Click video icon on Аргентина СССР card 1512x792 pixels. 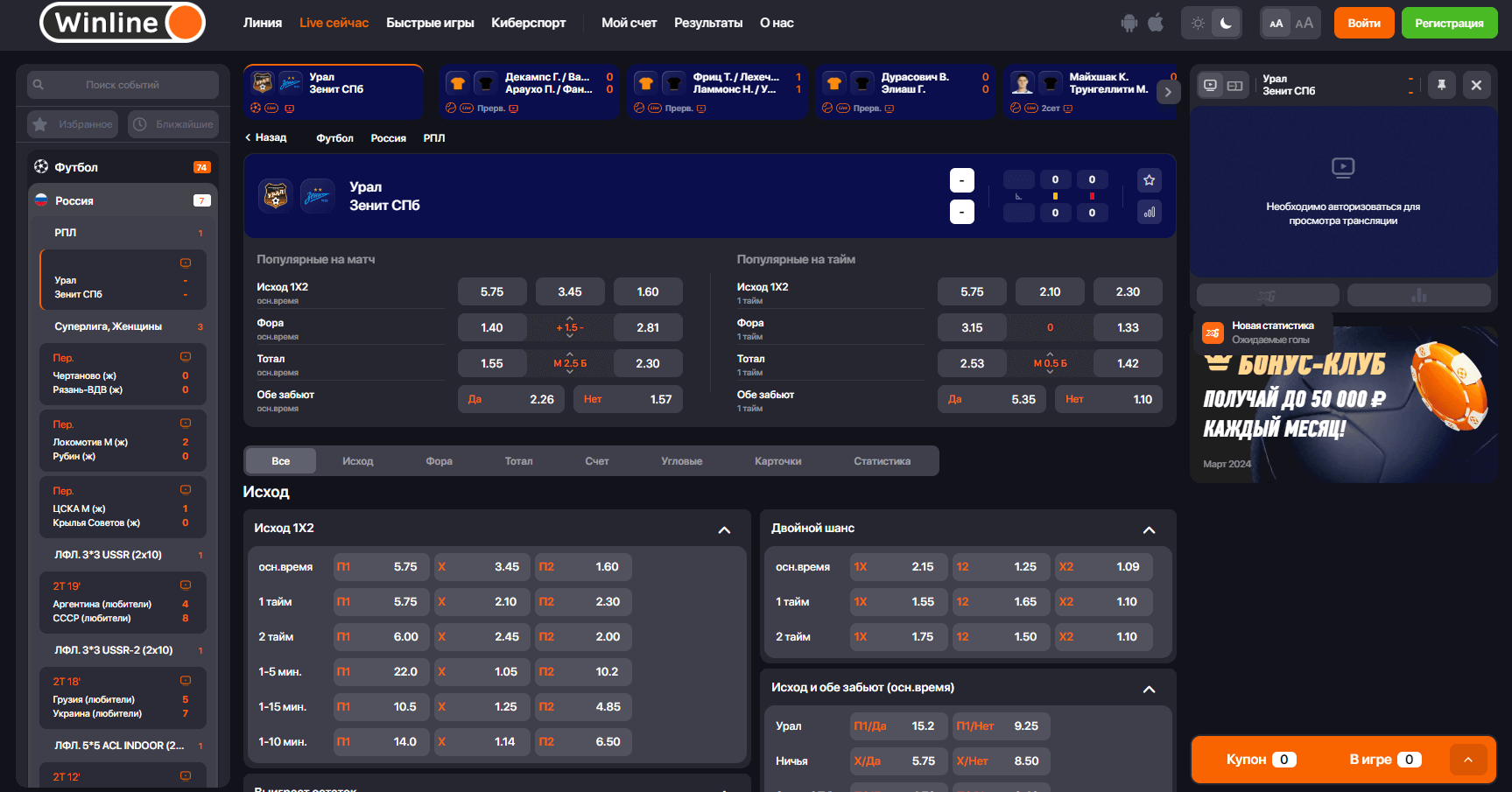(x=186, y=585)
